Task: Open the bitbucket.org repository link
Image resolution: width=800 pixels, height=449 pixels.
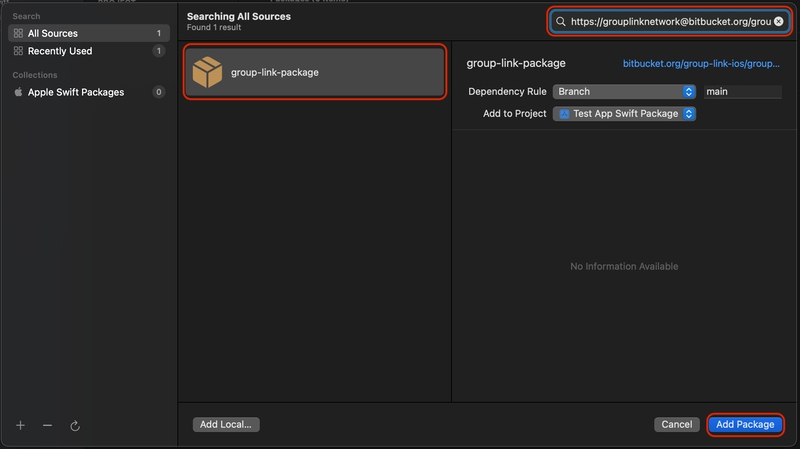Action: 701,63
